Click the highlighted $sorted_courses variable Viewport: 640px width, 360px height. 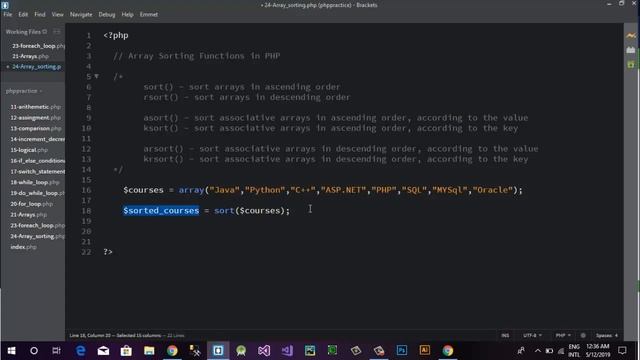161,211
